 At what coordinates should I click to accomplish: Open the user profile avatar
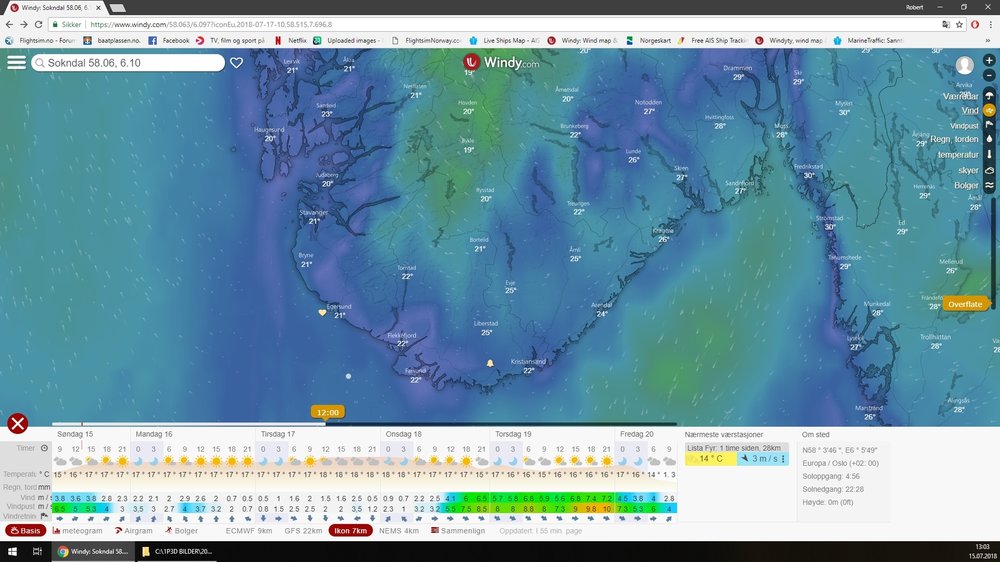(x=964, y=65)
